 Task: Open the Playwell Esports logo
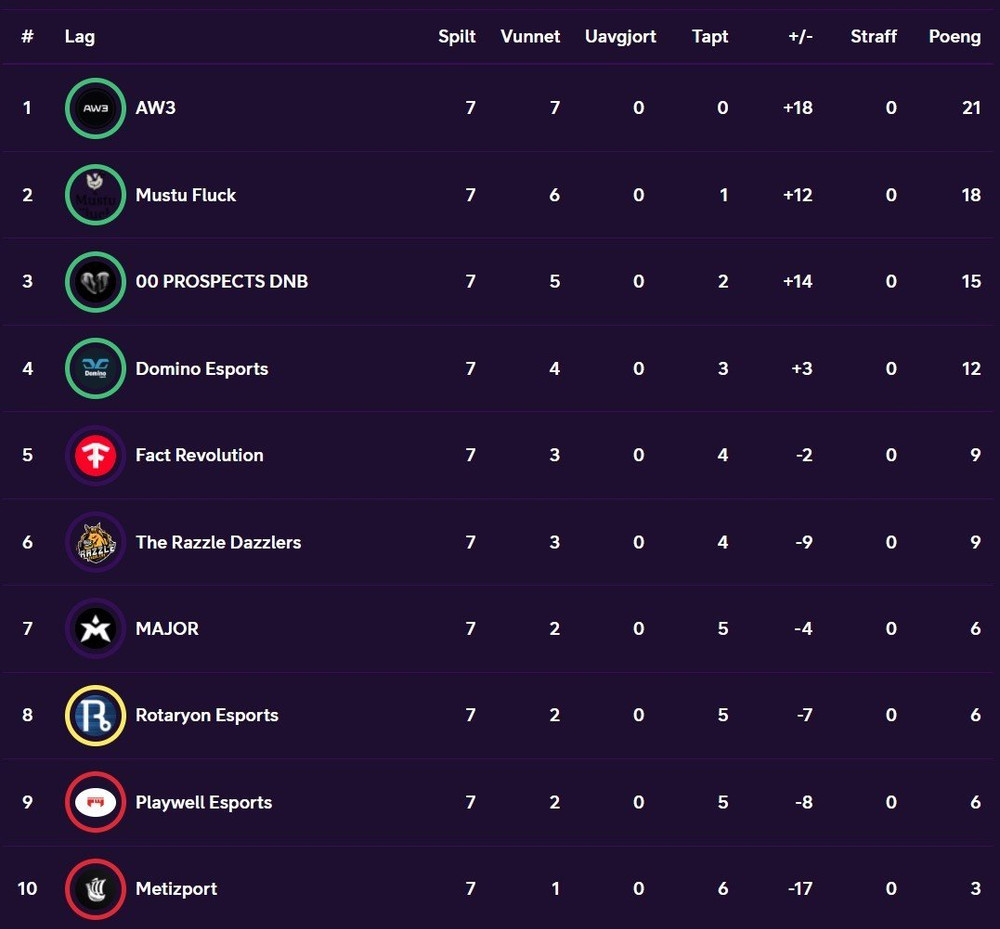point(95,802)
